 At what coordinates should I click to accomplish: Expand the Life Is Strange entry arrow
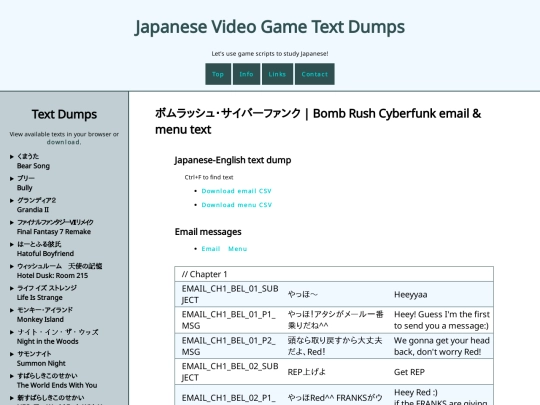click(x=12, y=288)
